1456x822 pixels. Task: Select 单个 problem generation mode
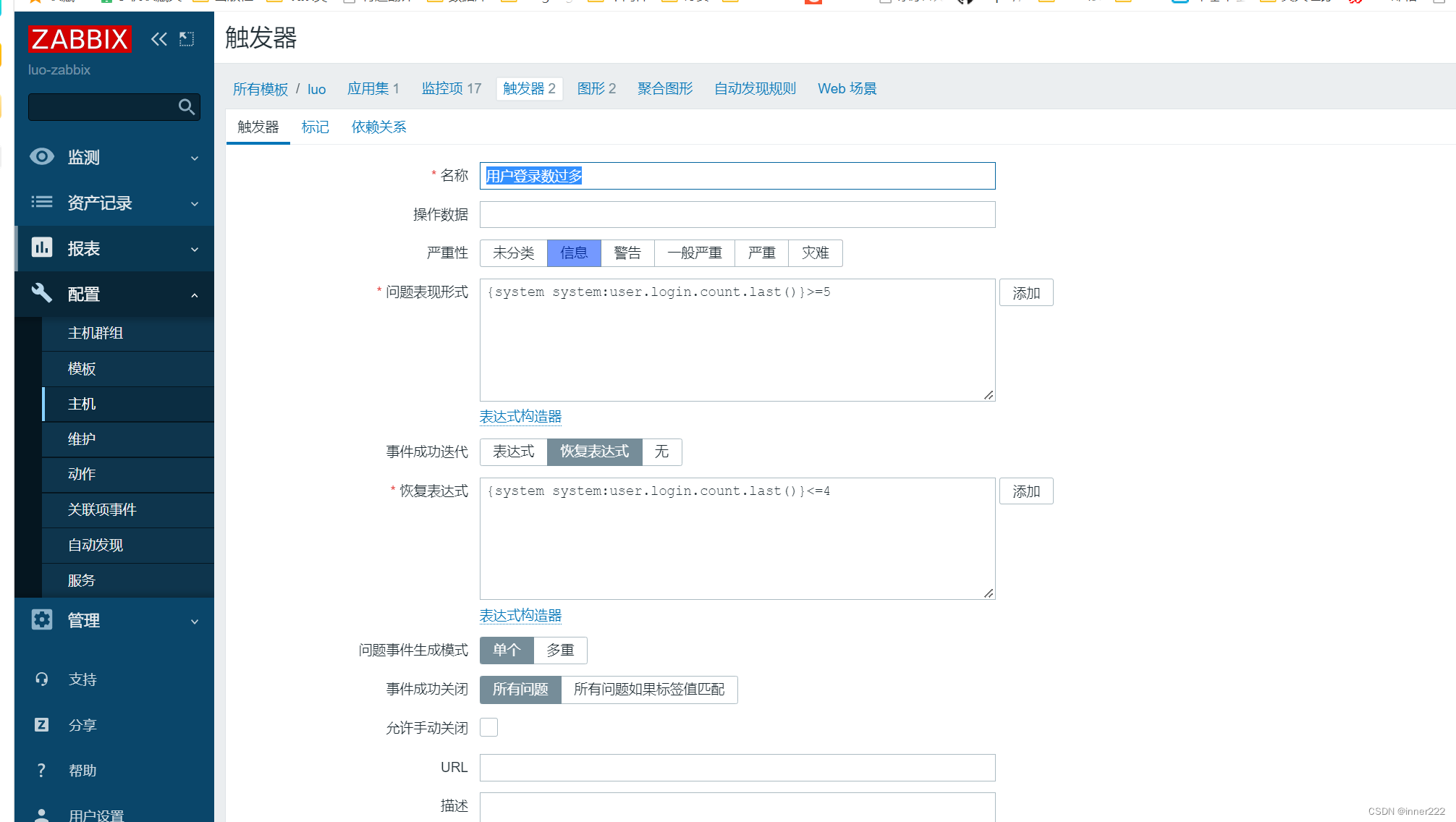pos(507,650)
